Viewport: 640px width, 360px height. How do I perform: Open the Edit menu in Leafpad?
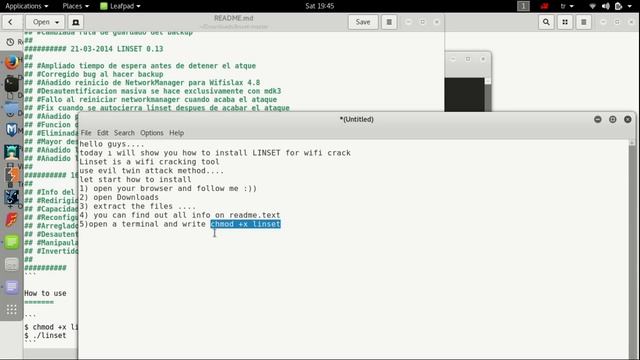point(102,133)
